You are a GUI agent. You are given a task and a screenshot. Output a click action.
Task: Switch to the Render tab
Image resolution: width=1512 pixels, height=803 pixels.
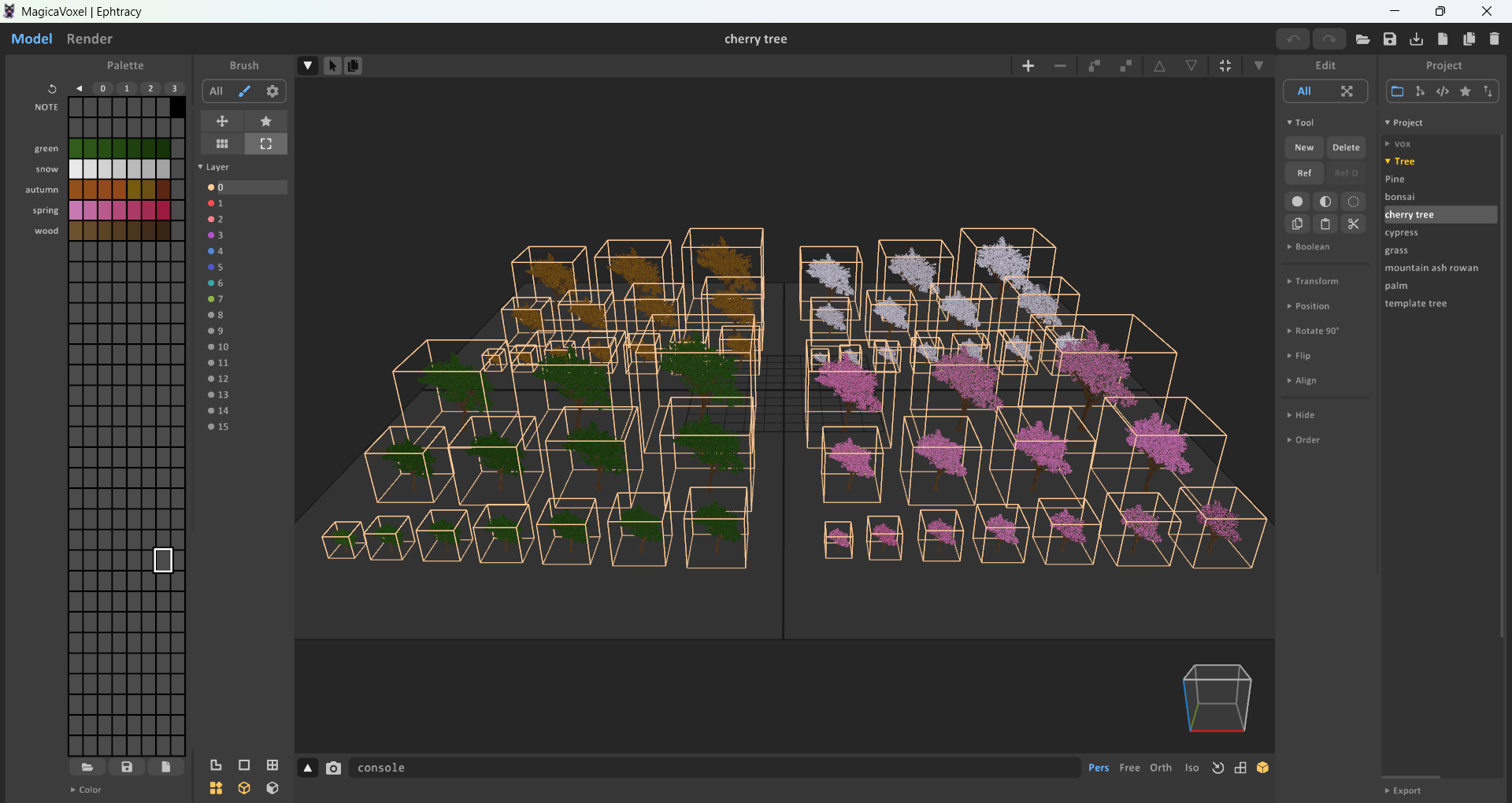tap(89, 39)
